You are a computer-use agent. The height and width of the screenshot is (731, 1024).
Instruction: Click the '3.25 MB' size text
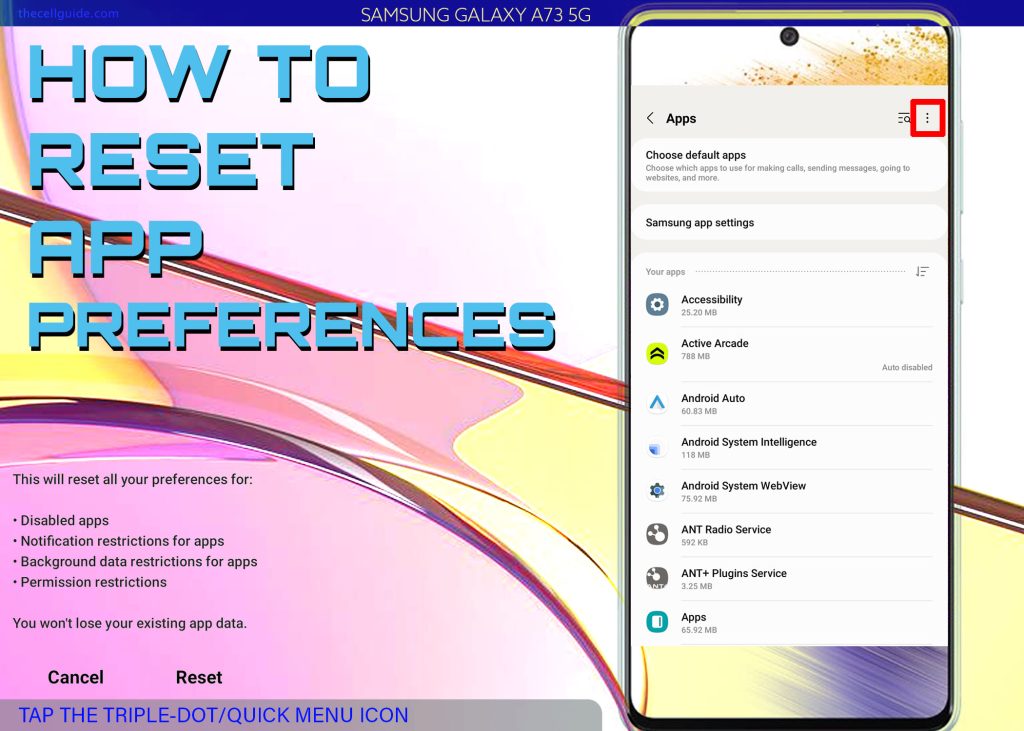click(x=697, y=586)
